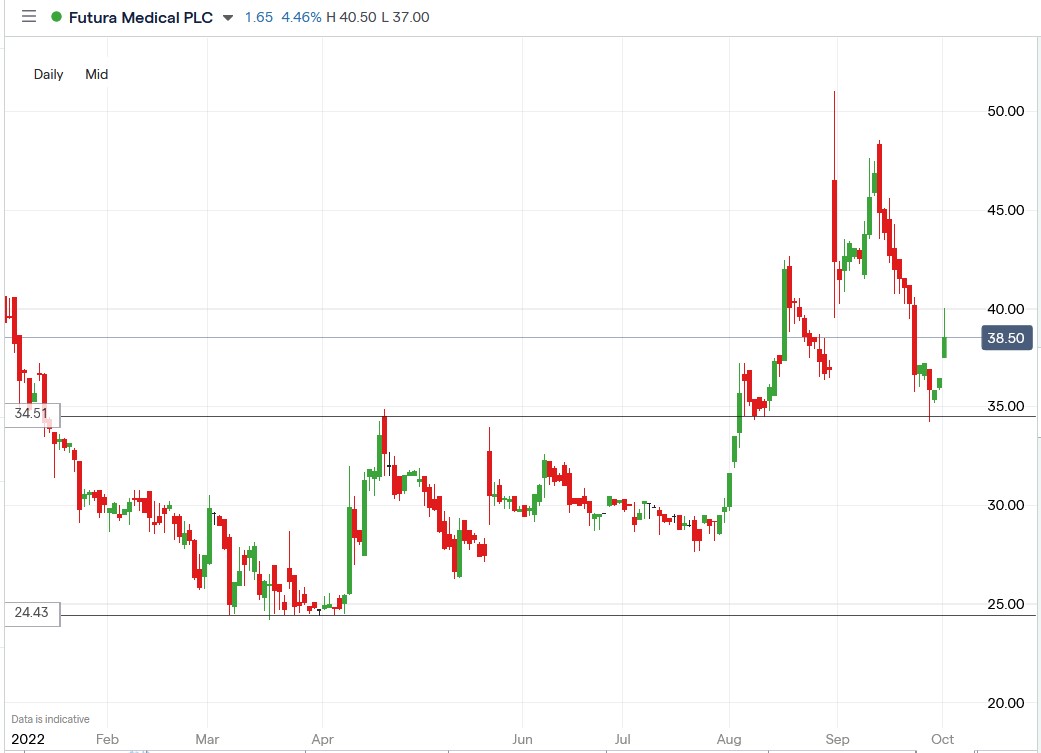Click the 2022 year label on time axis
Screen dimensions: 1041x753
pos(26,740)
